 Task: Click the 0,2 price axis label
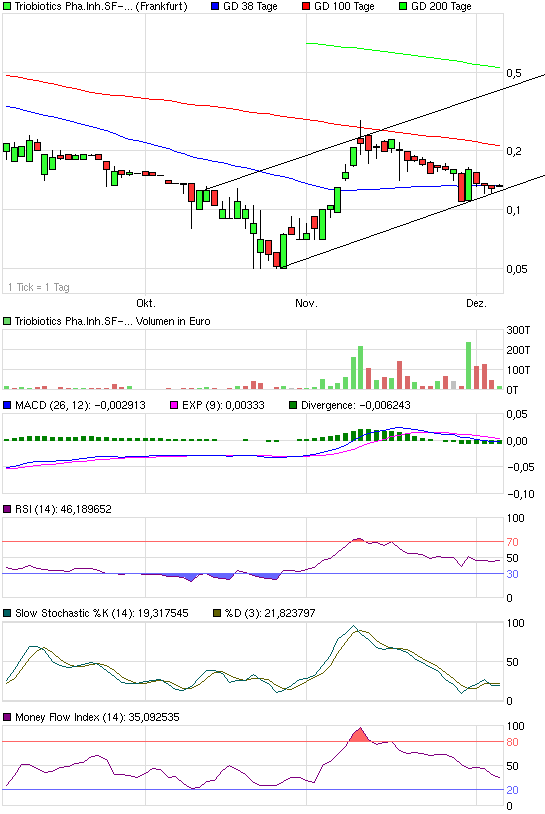(x=514, y=151)
